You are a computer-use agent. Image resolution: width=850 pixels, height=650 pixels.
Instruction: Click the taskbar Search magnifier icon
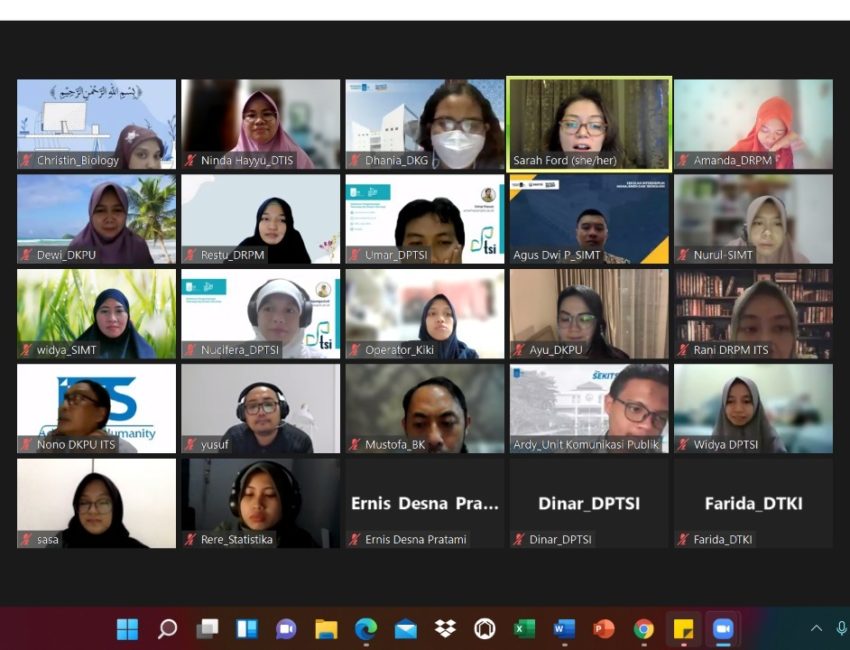pos(167,629)
